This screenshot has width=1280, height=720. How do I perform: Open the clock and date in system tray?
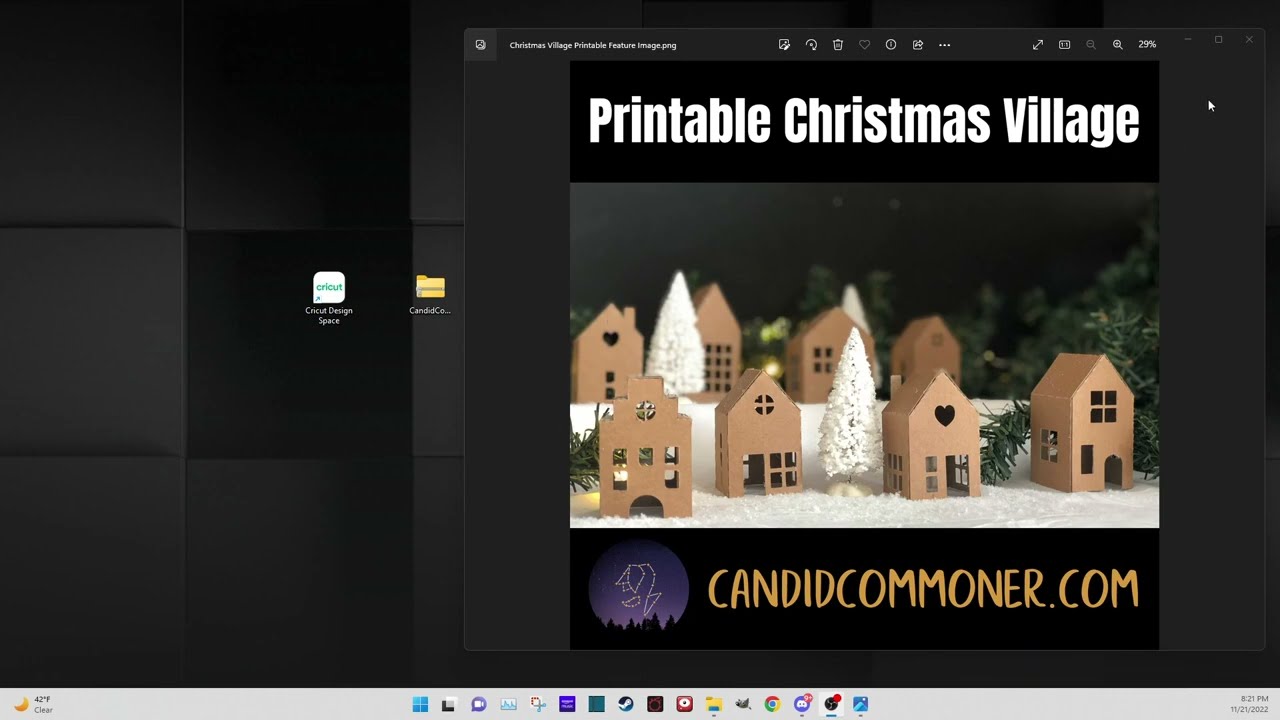(x=1249, y=704)
